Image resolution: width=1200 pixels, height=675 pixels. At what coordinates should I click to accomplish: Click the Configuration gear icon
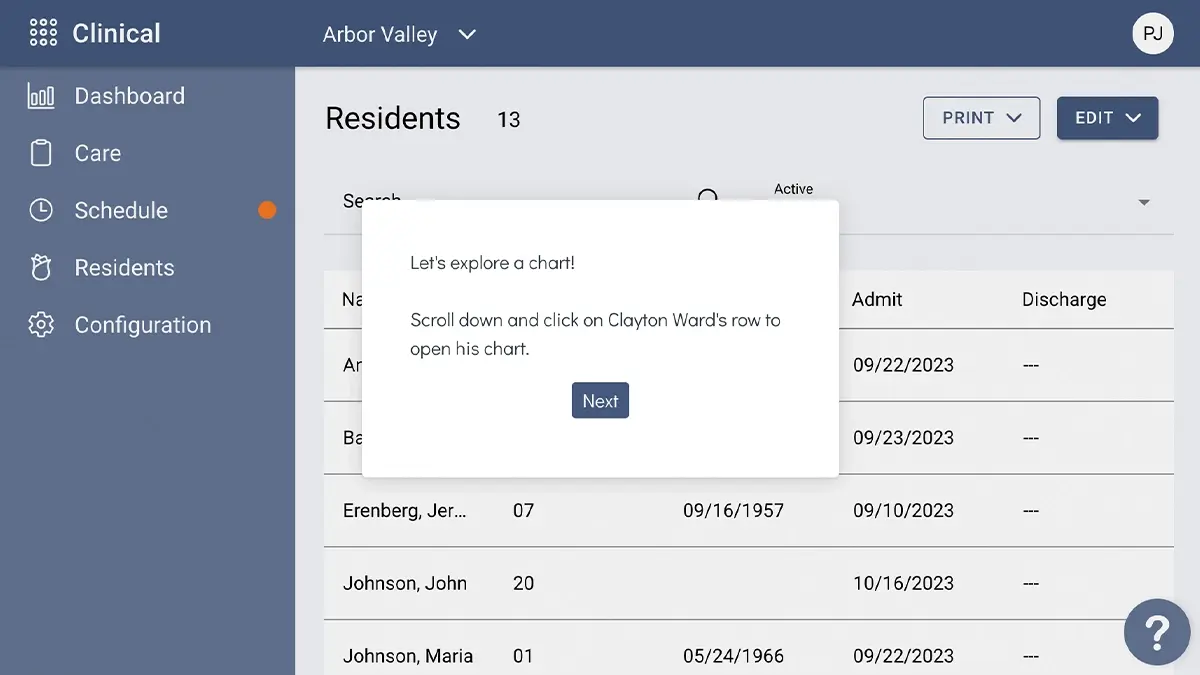(41, 325)
